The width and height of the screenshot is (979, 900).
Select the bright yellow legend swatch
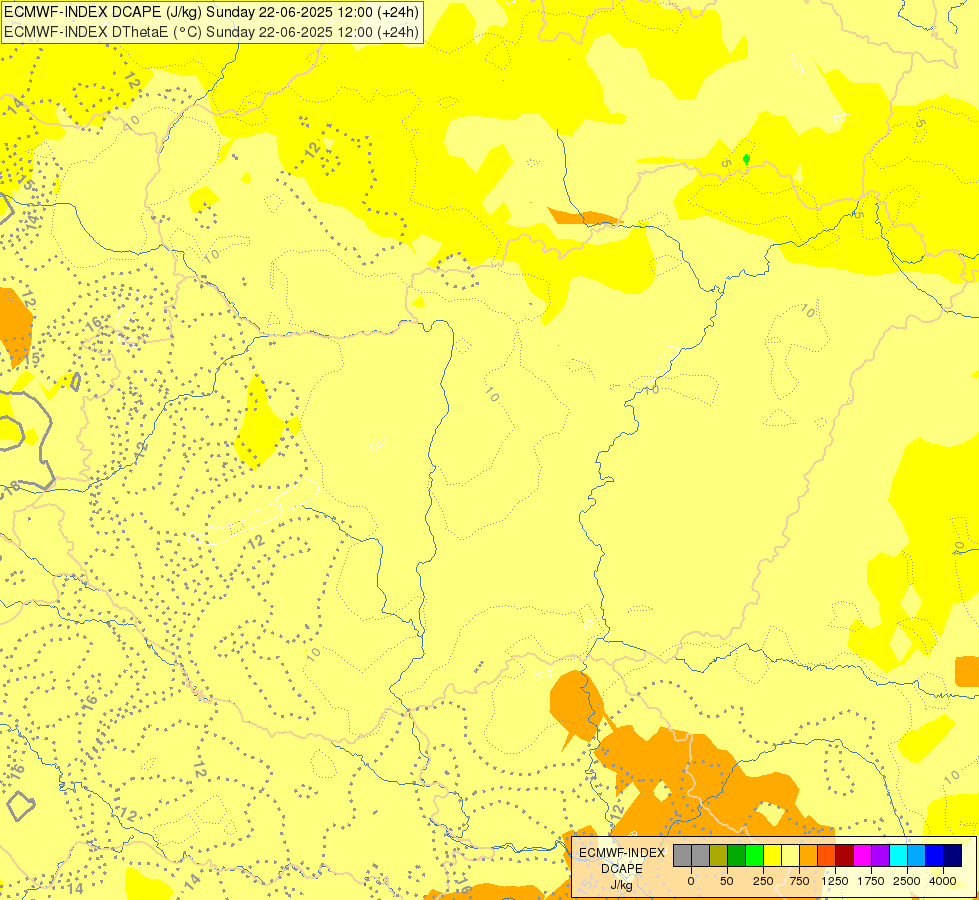click(773, 856)
